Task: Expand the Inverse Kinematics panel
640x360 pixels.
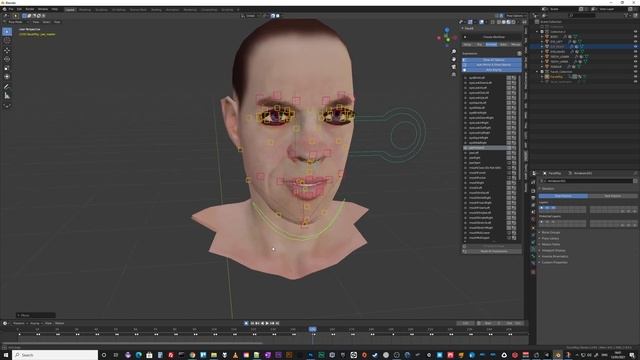Action: pos(554,256)
